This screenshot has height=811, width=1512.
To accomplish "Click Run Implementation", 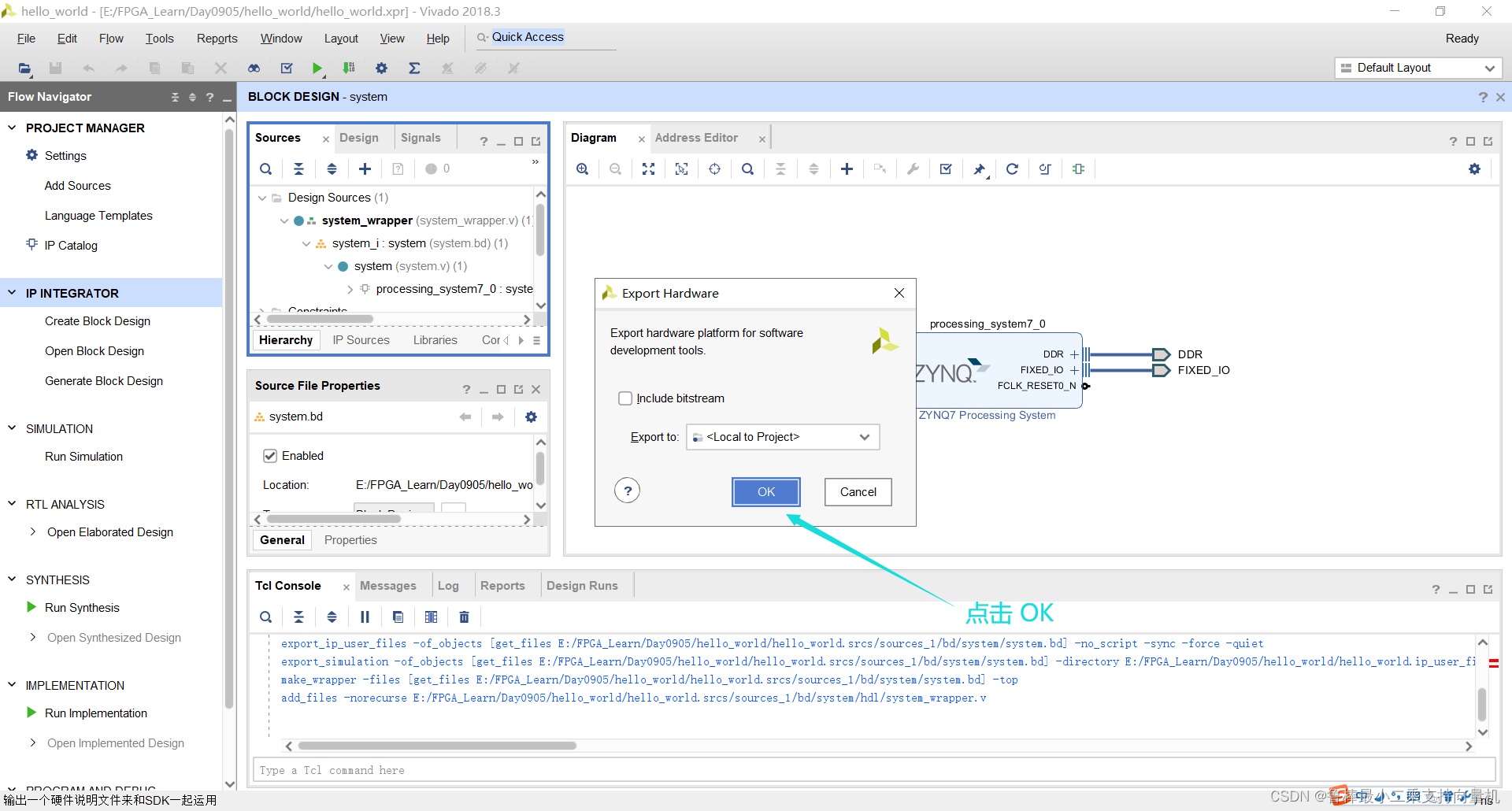I will pos(96,713).
